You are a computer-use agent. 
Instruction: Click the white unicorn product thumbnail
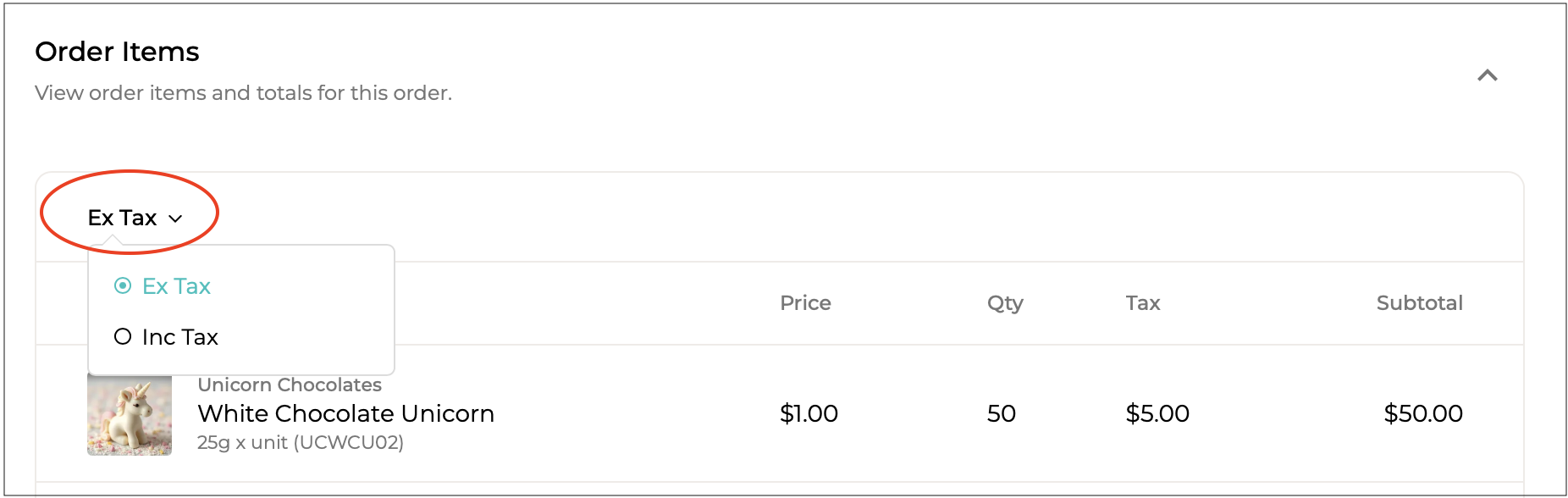click(x=130, y=415)
